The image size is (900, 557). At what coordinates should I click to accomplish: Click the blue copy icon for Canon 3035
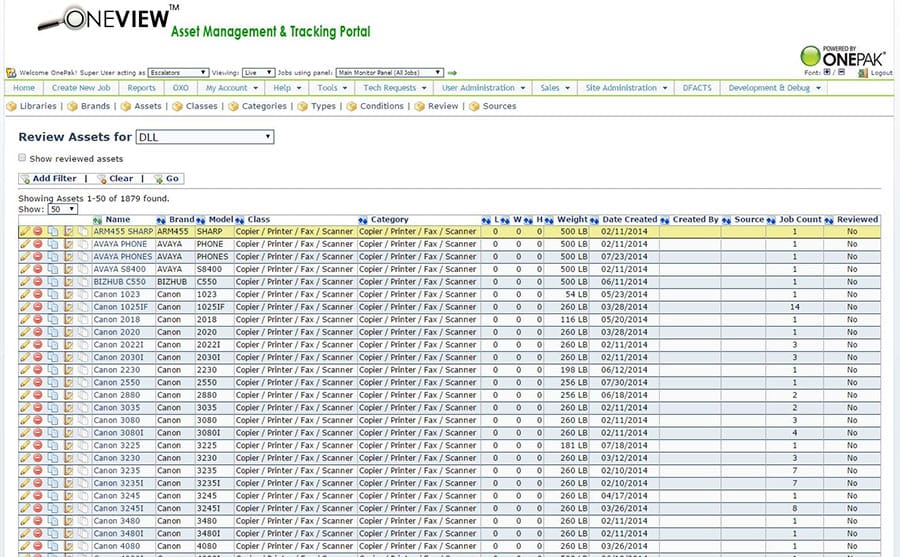[x=53, y=408]
